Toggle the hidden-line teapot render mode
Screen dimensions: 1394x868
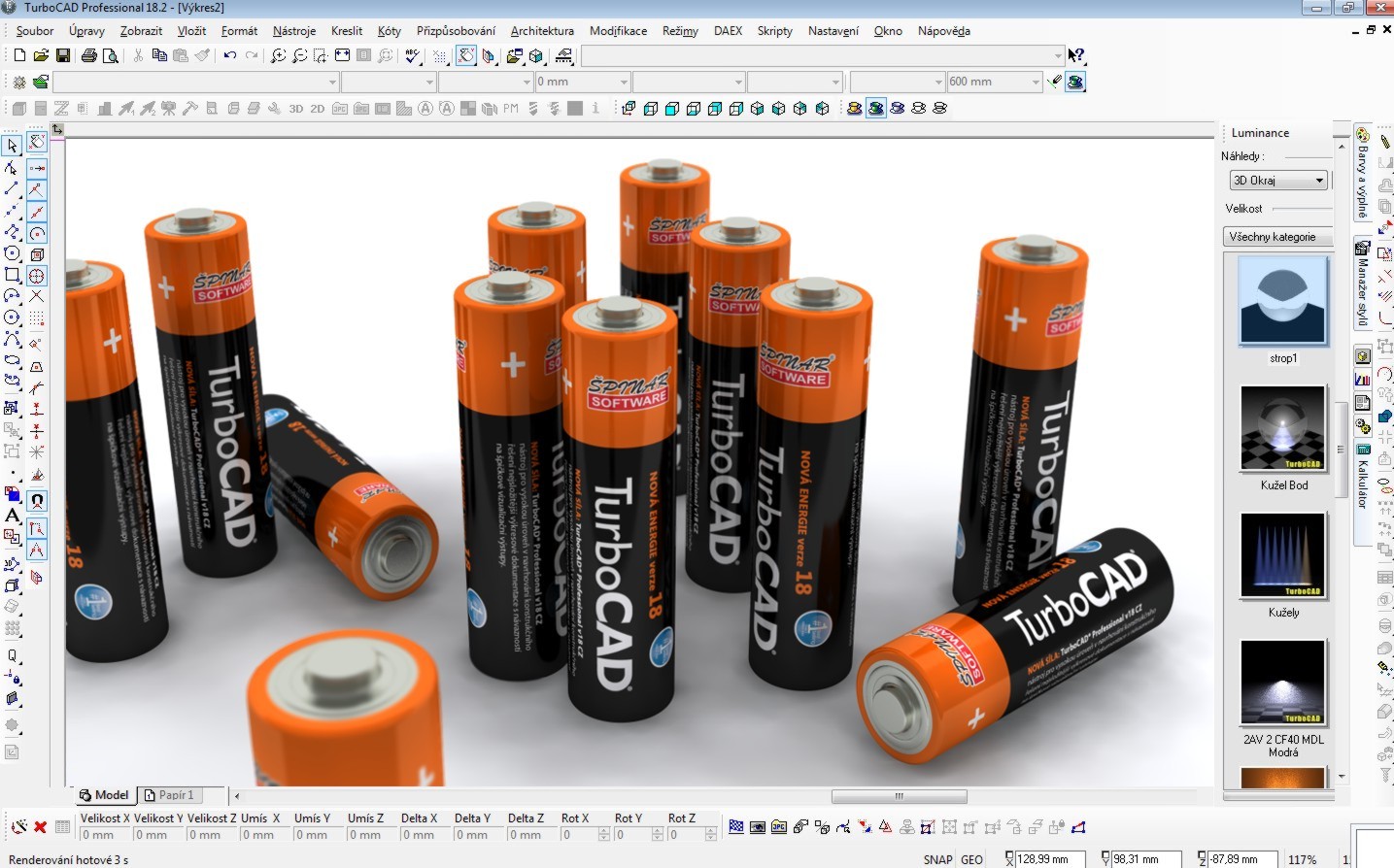pos(919,109)
